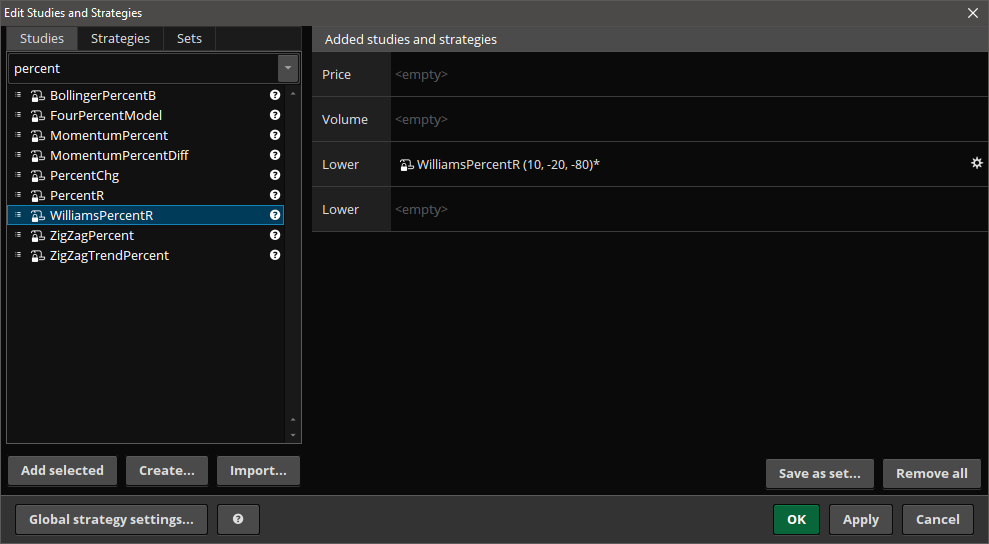
Task: Click the Apply button
Action: 860,519
